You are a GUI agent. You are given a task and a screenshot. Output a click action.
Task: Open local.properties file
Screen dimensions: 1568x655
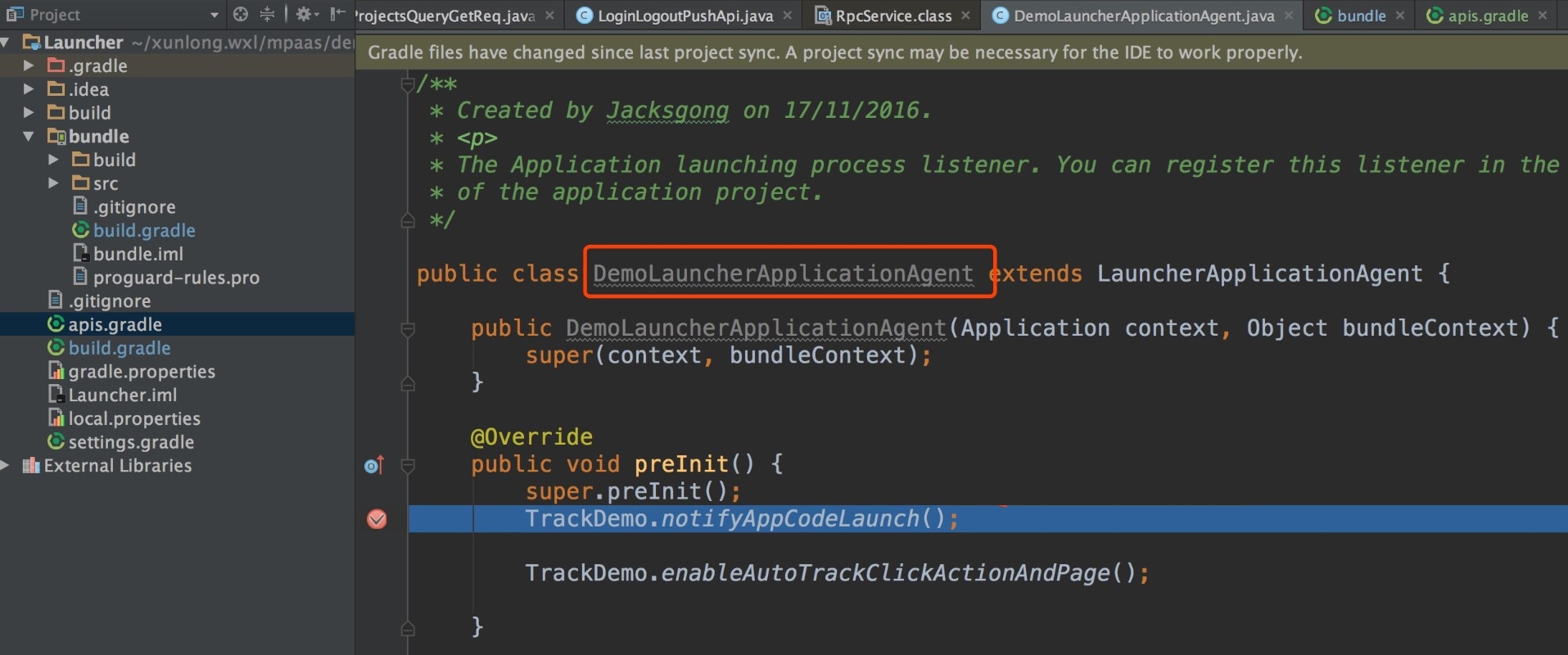coord(134,418)
